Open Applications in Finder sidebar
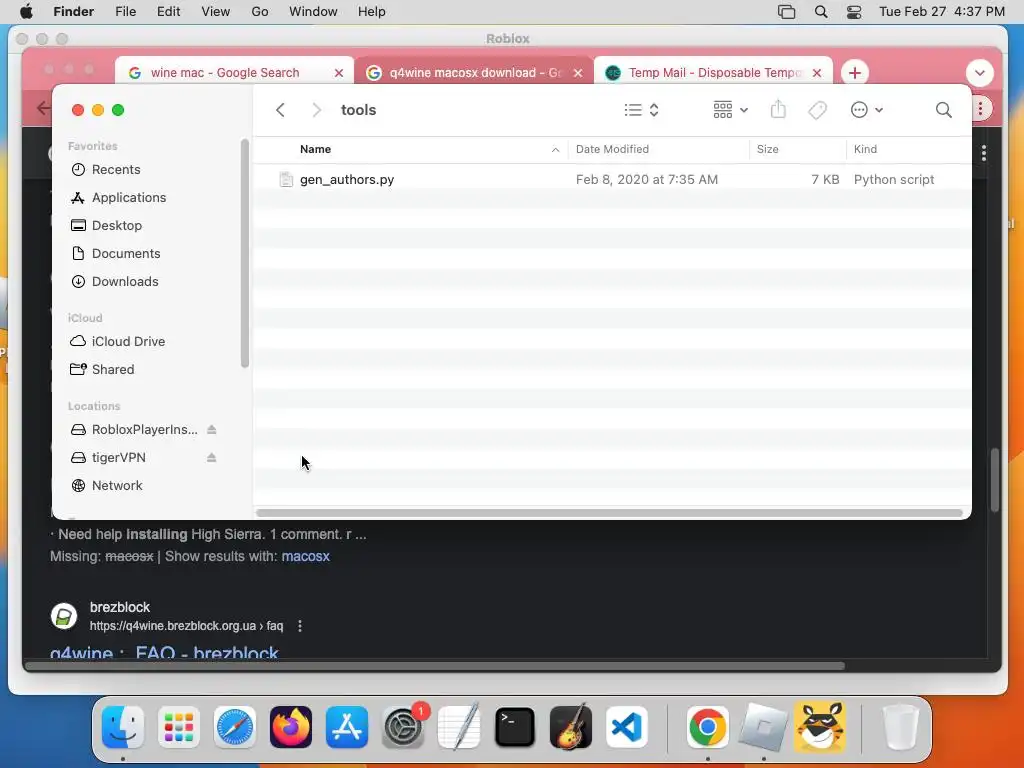This screenshot has width=1024, height=768. click(129, 197)
